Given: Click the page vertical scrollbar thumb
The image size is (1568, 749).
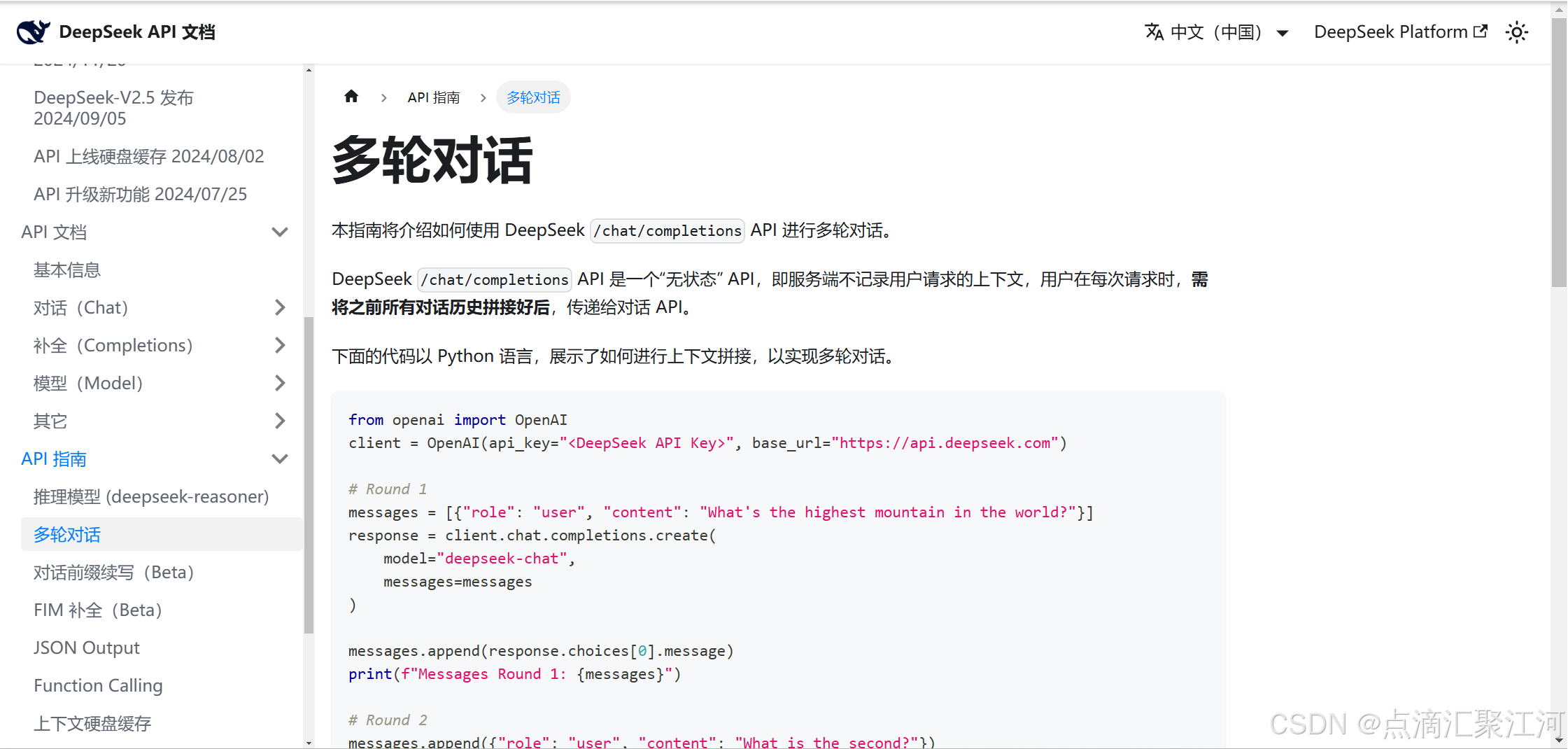Looking at the screenshot, I should [1559, 153].
